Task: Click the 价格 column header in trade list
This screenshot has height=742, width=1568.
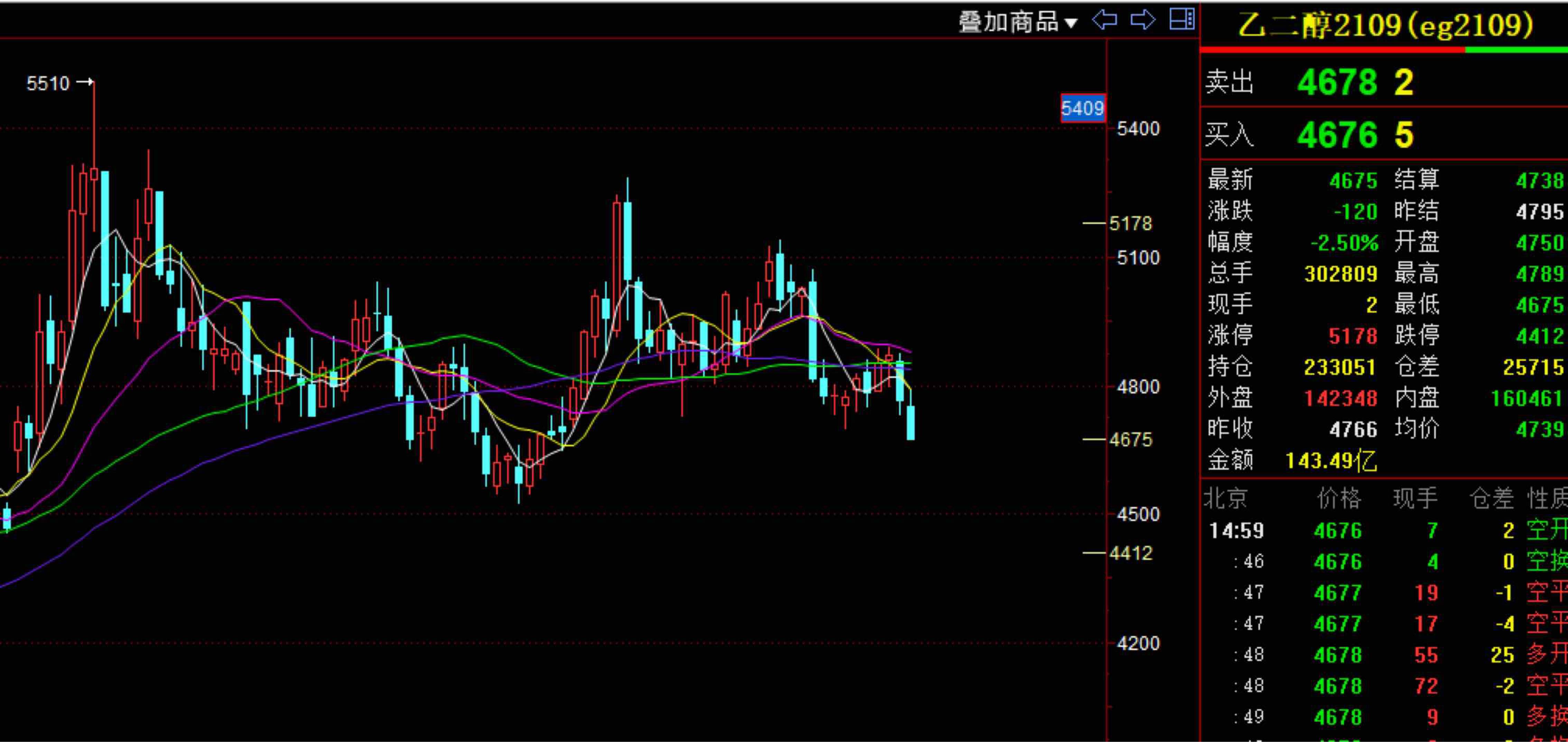Action: point(1339,498)
